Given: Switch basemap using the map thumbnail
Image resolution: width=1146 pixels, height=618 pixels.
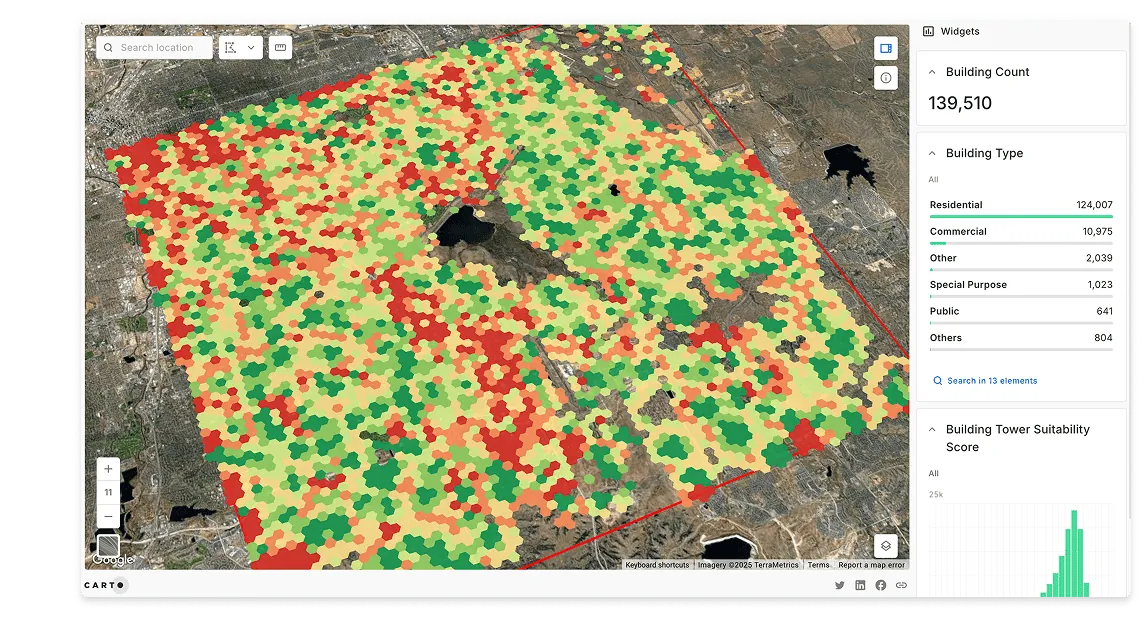Looking at the screenshot, I should click(x=108, y=546).
